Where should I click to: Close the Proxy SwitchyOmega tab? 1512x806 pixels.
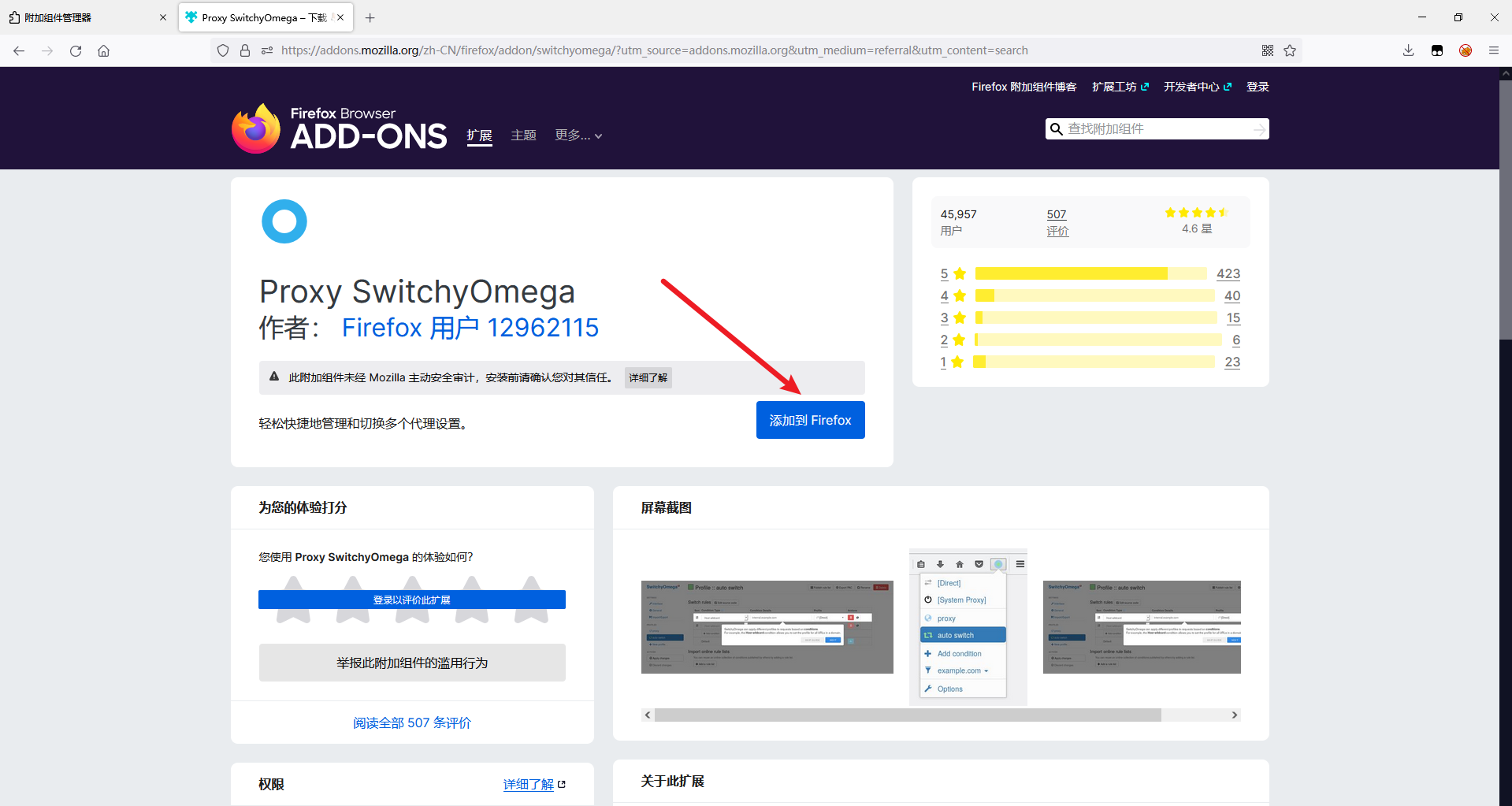coord(340,17)
